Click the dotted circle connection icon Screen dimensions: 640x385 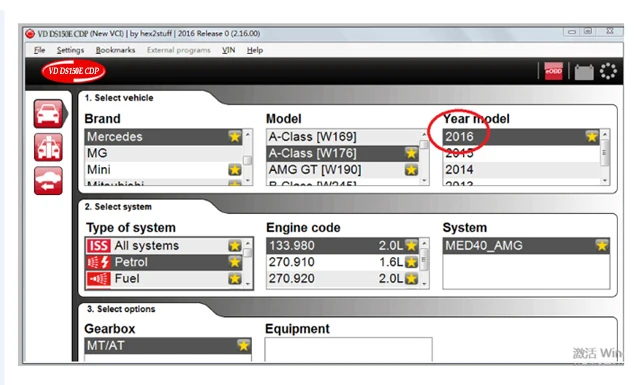click(x=608, y=71)
